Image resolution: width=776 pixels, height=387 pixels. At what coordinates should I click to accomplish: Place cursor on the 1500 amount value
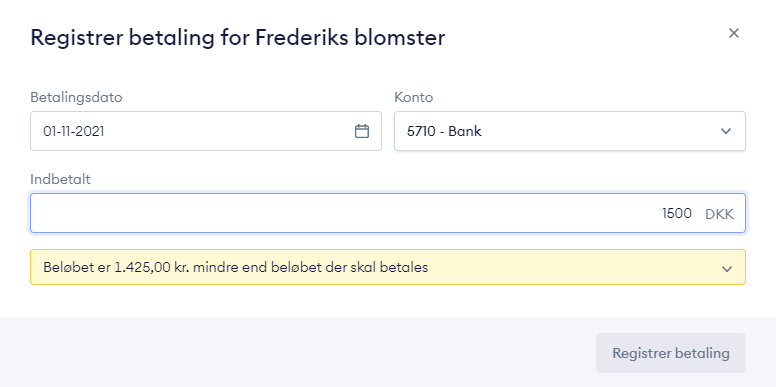[x=677, y=214]
